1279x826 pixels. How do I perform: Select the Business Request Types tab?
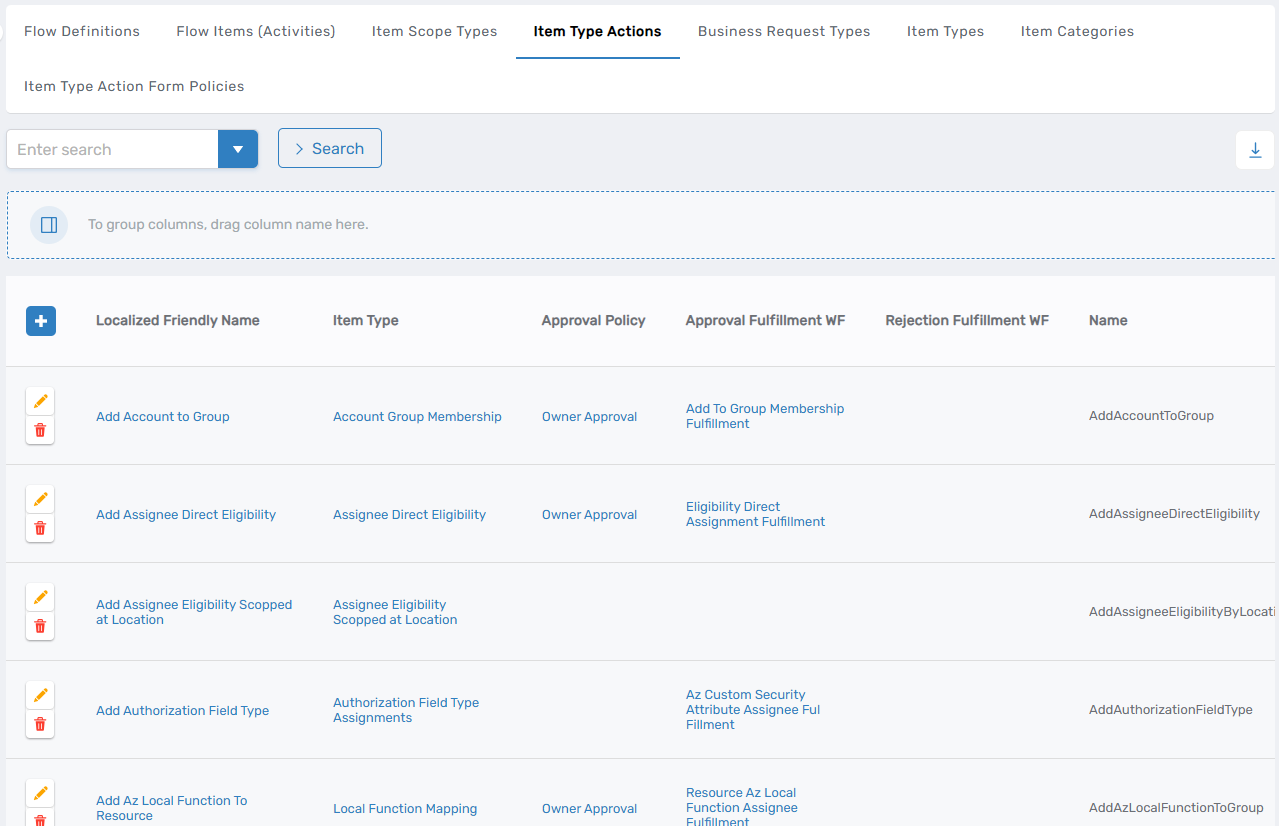click(x=784, y=31)
